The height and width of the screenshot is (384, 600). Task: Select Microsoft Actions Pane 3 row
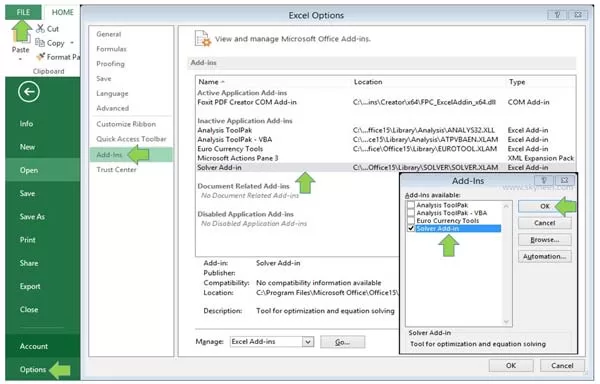(x=385, y=158)
